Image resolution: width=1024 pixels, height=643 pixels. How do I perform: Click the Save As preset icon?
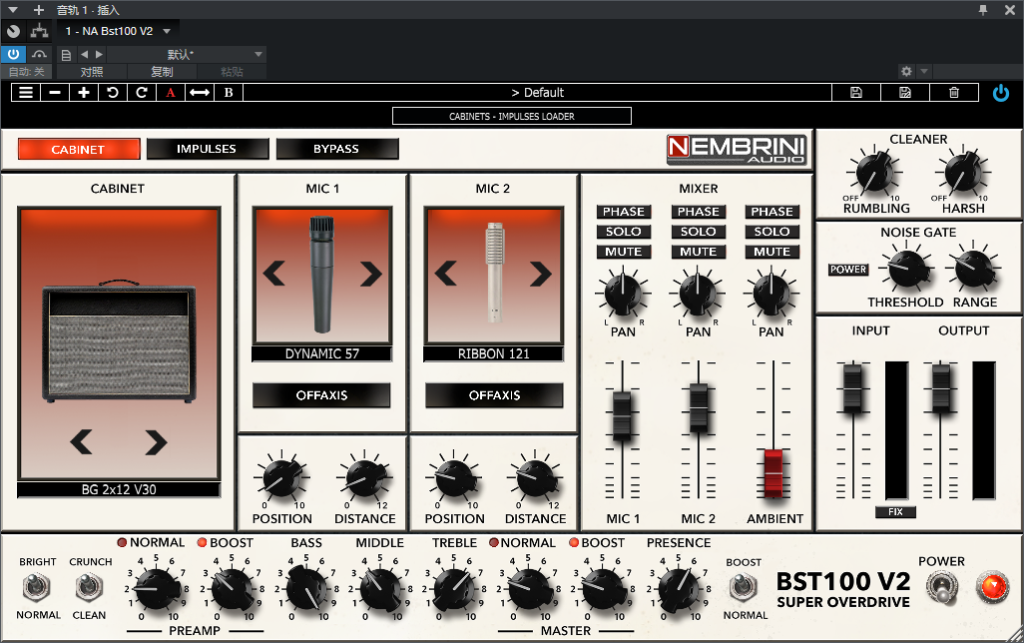904,93
